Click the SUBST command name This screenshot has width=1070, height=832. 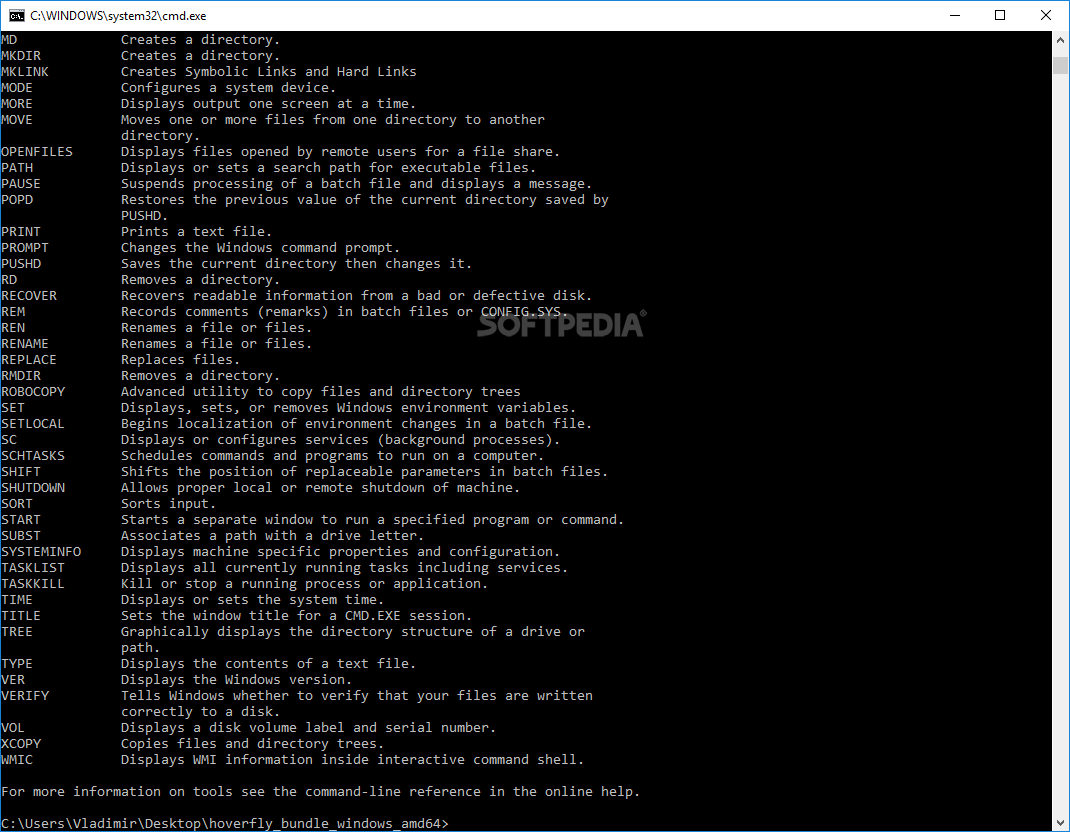[21, 536]
